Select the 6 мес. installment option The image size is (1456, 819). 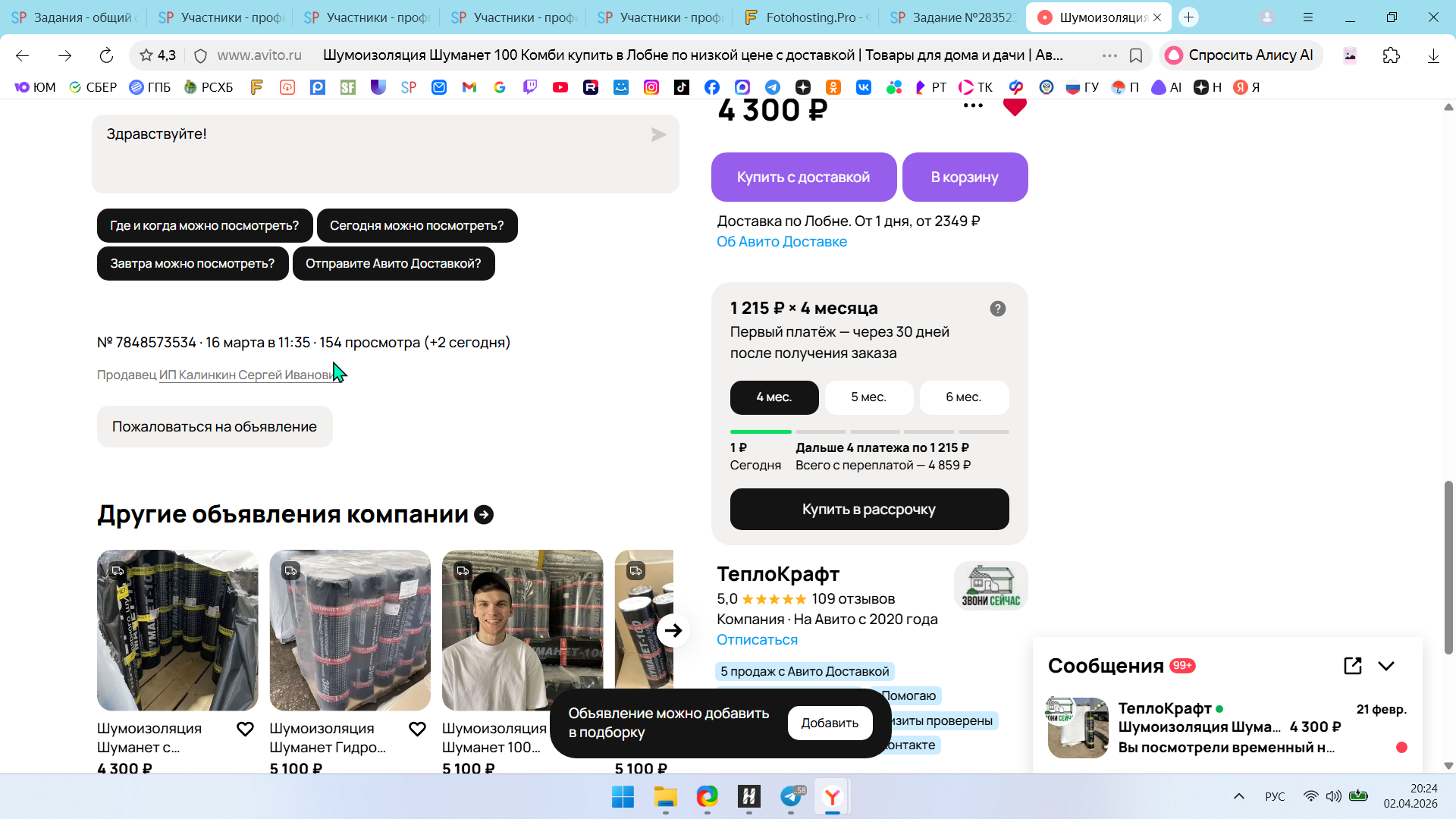tap(963, 397)
